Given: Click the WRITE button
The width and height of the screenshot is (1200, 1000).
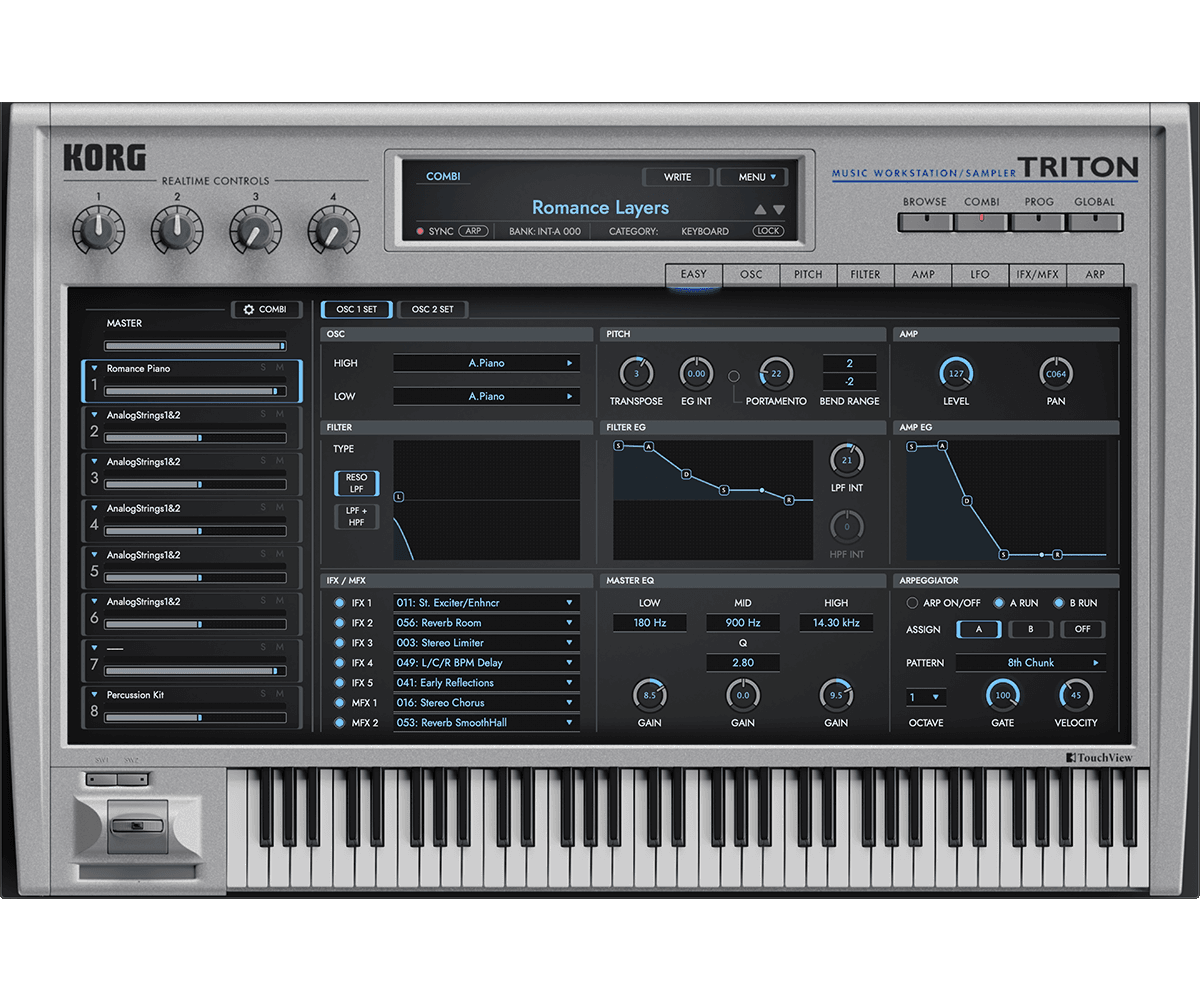Looking at the screenshot, I should click(x=677, y=177).
